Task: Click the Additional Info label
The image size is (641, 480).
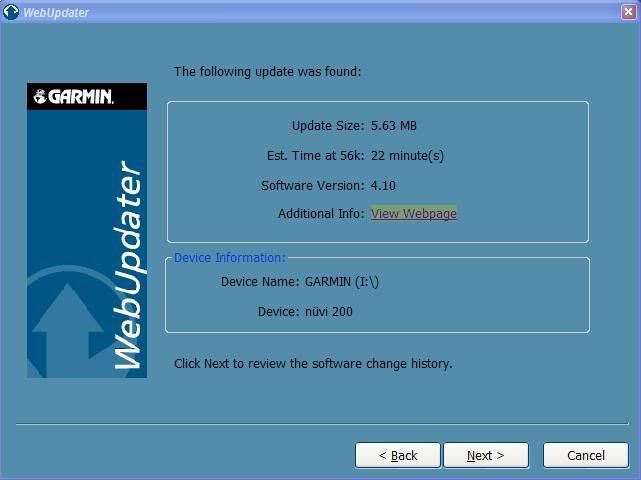Action: [x=321, y=213]
